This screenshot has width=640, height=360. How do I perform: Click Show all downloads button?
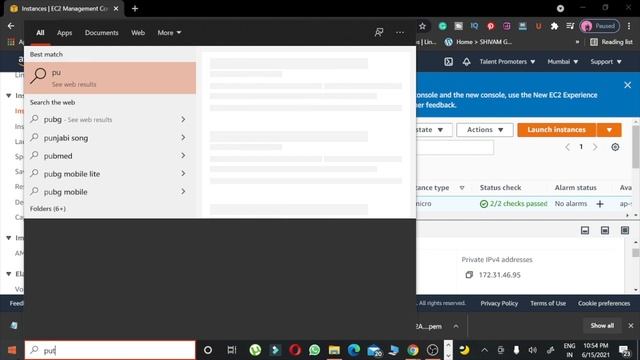[602, 325]
